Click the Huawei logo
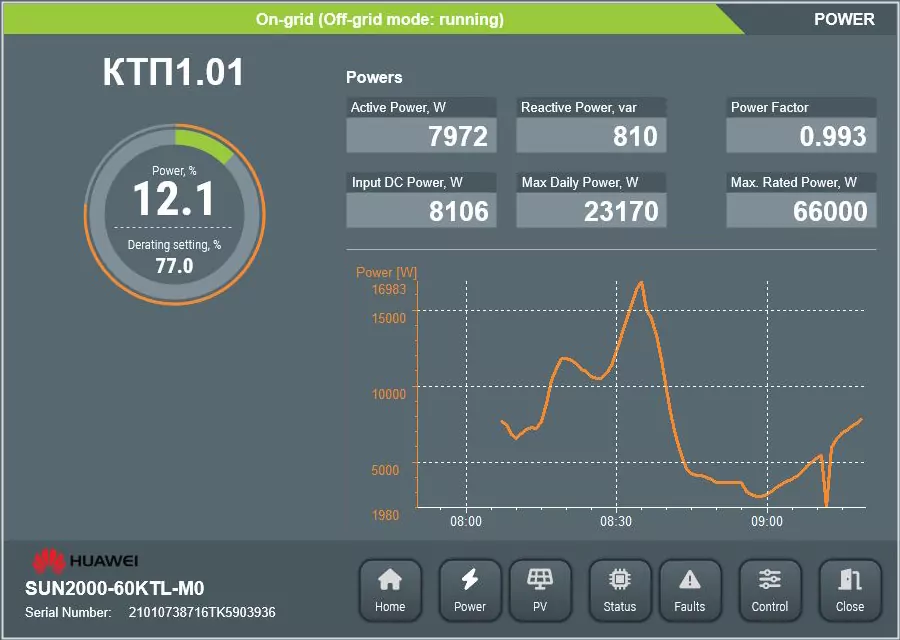Screen dimensions: 900x640 tap(85, 561)
